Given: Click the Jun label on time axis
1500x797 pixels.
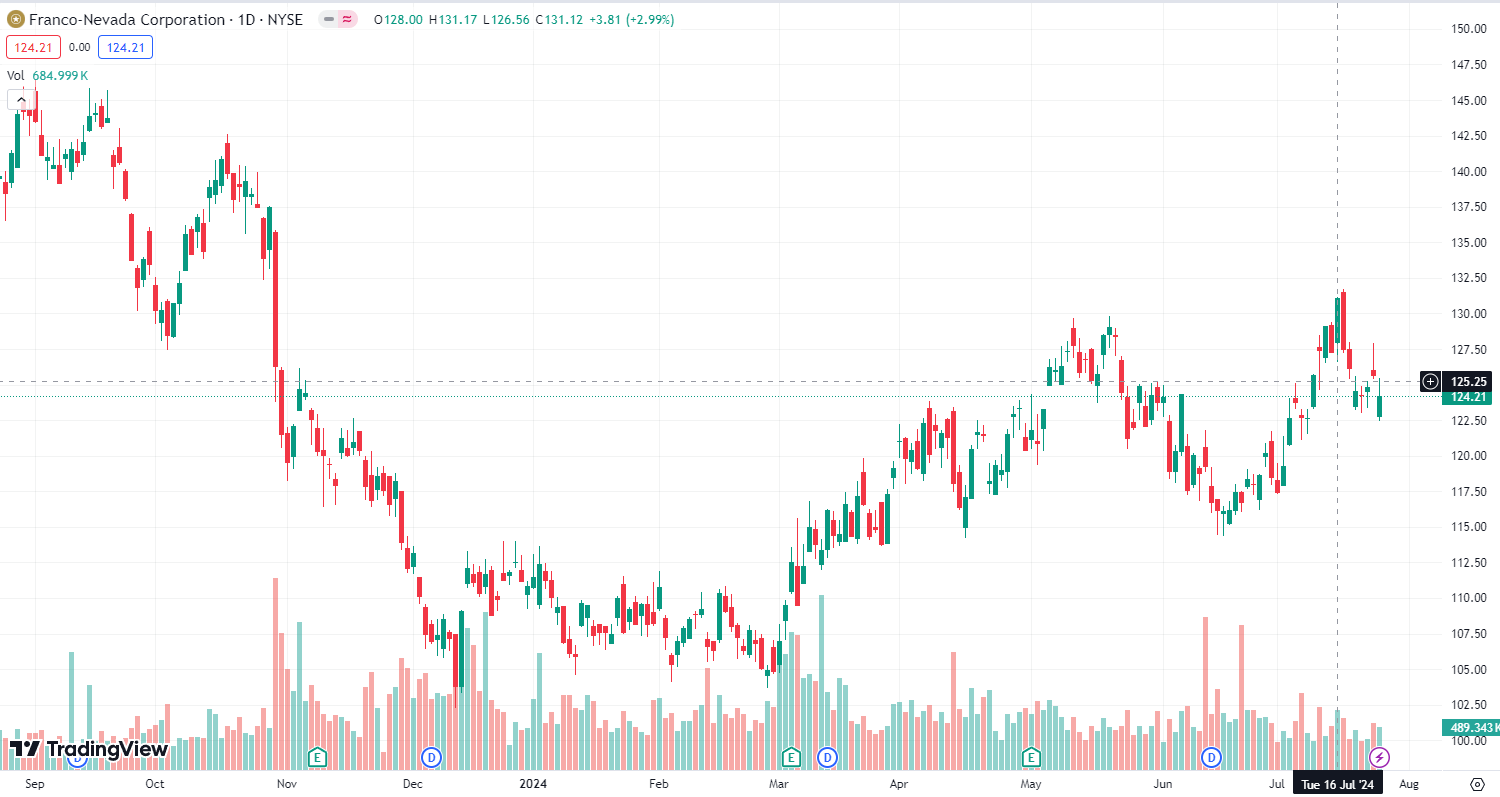Looking at the screenshot, I should 1162,783.
